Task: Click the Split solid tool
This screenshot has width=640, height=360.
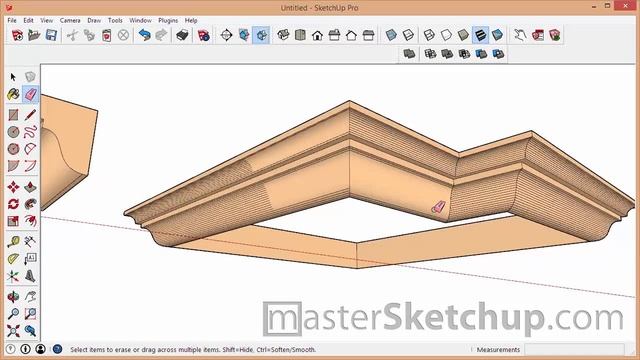Action: tap(498, 53)
